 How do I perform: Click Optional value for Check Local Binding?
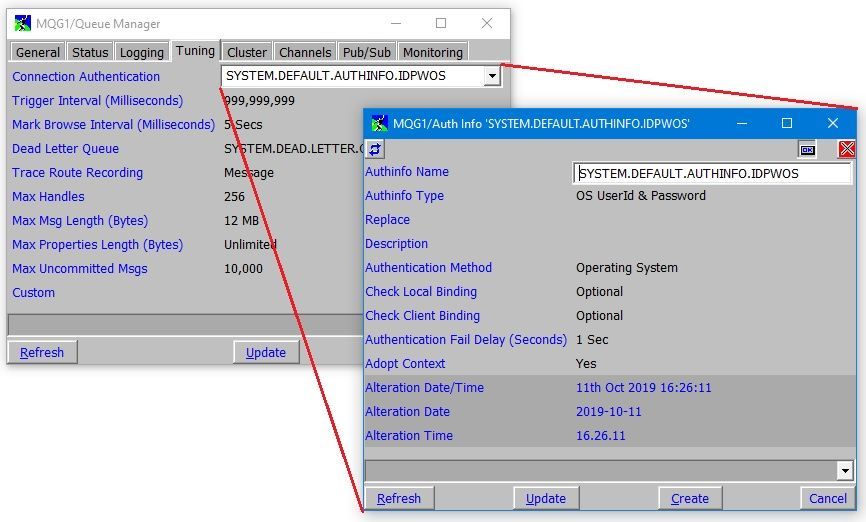coord(599,292)
